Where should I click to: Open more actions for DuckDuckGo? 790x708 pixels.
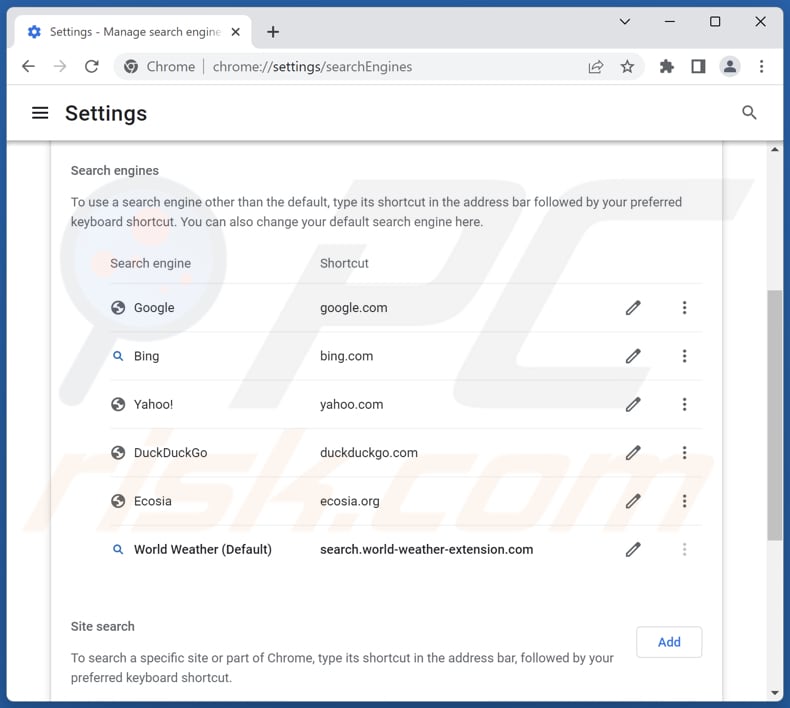click(684, 453)
